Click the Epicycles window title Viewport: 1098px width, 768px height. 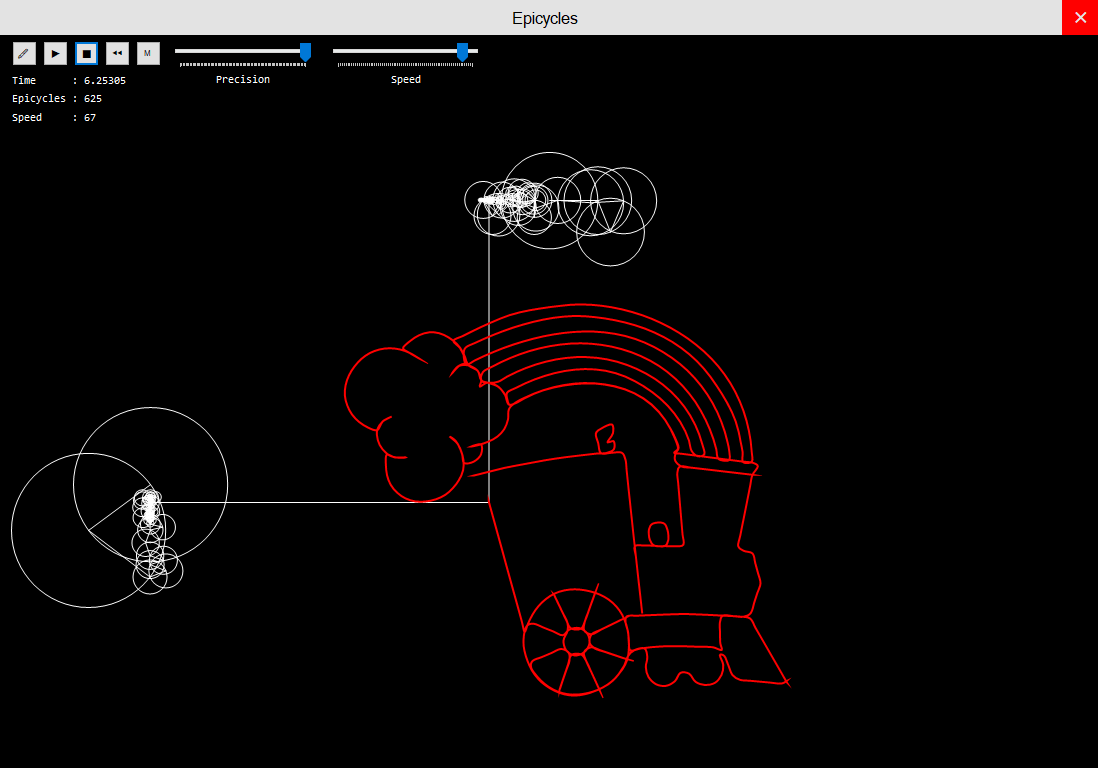(x=545, y=18)
